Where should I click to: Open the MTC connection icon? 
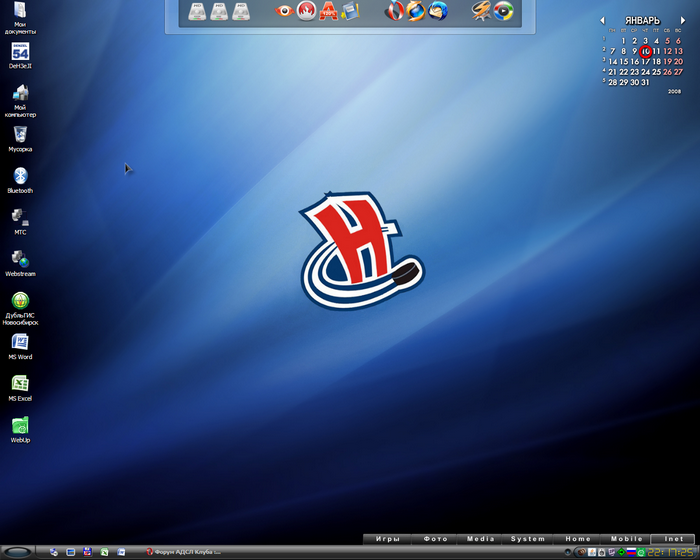pyautogui.click(x=20, y=222)
